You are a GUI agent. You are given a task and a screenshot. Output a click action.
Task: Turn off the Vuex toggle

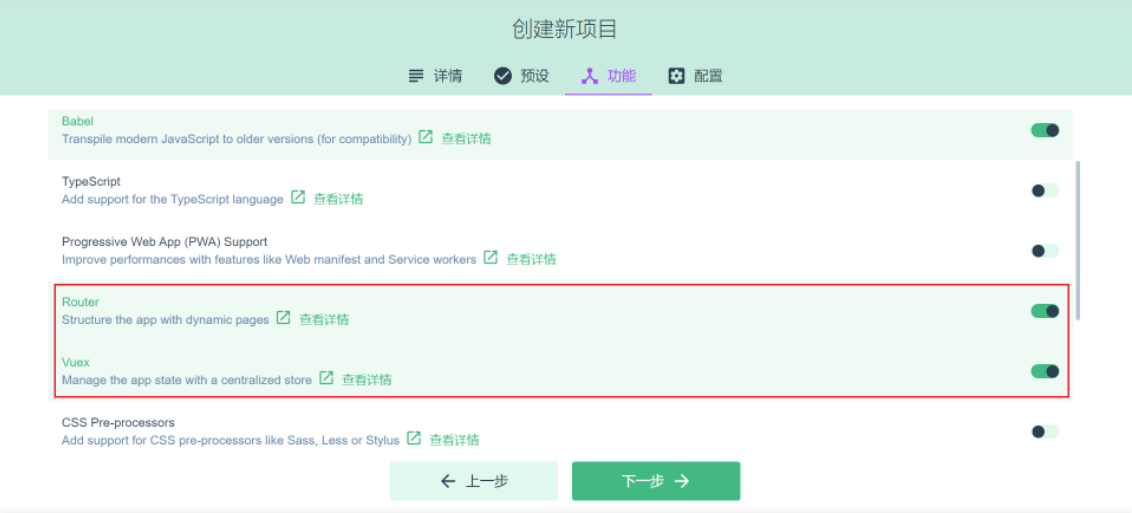pos(1045,372)
